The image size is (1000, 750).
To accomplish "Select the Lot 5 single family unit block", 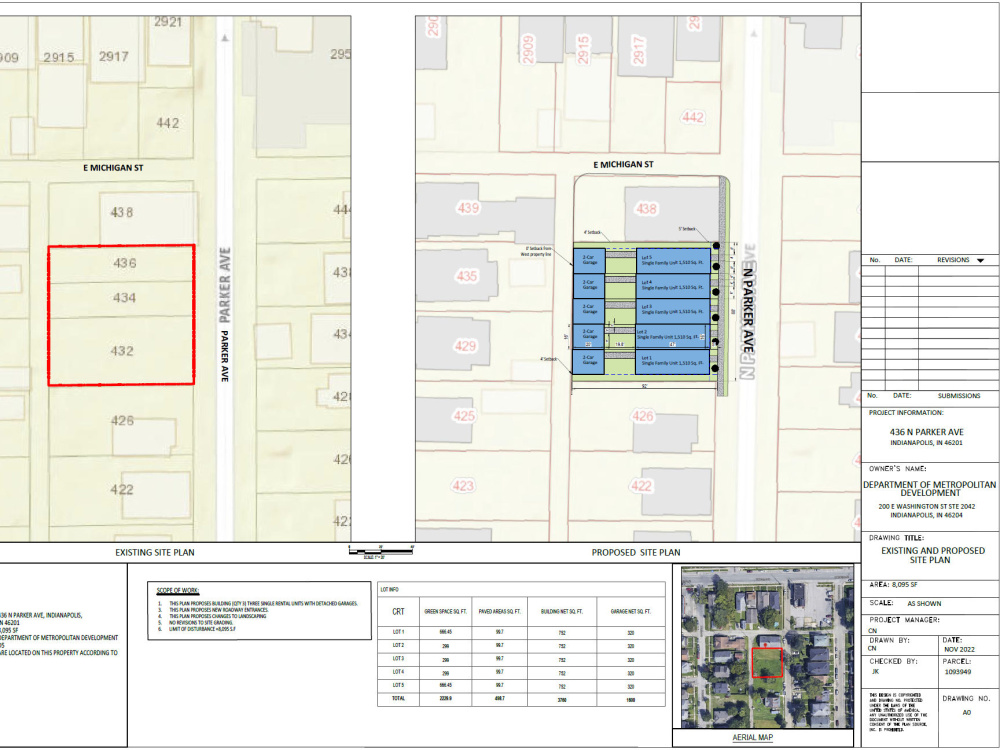I will click(x=673, y=261).
